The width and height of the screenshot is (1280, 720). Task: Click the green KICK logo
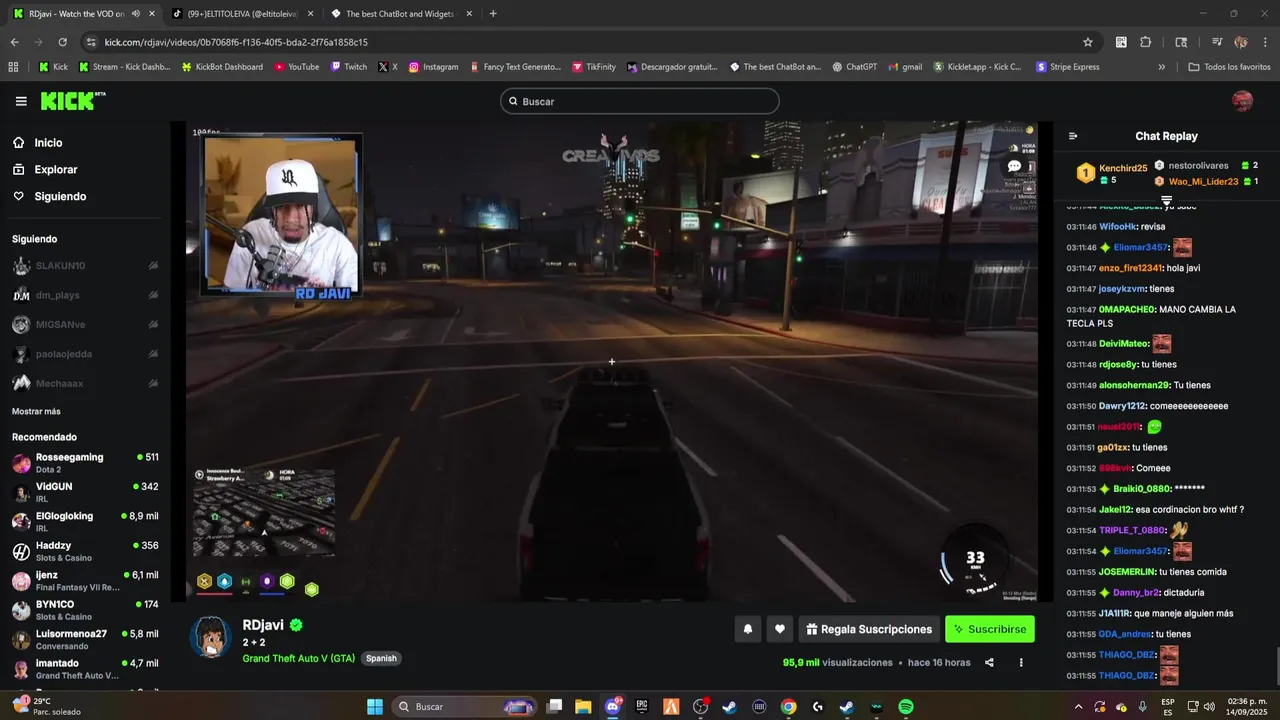(x=72, y=101)
